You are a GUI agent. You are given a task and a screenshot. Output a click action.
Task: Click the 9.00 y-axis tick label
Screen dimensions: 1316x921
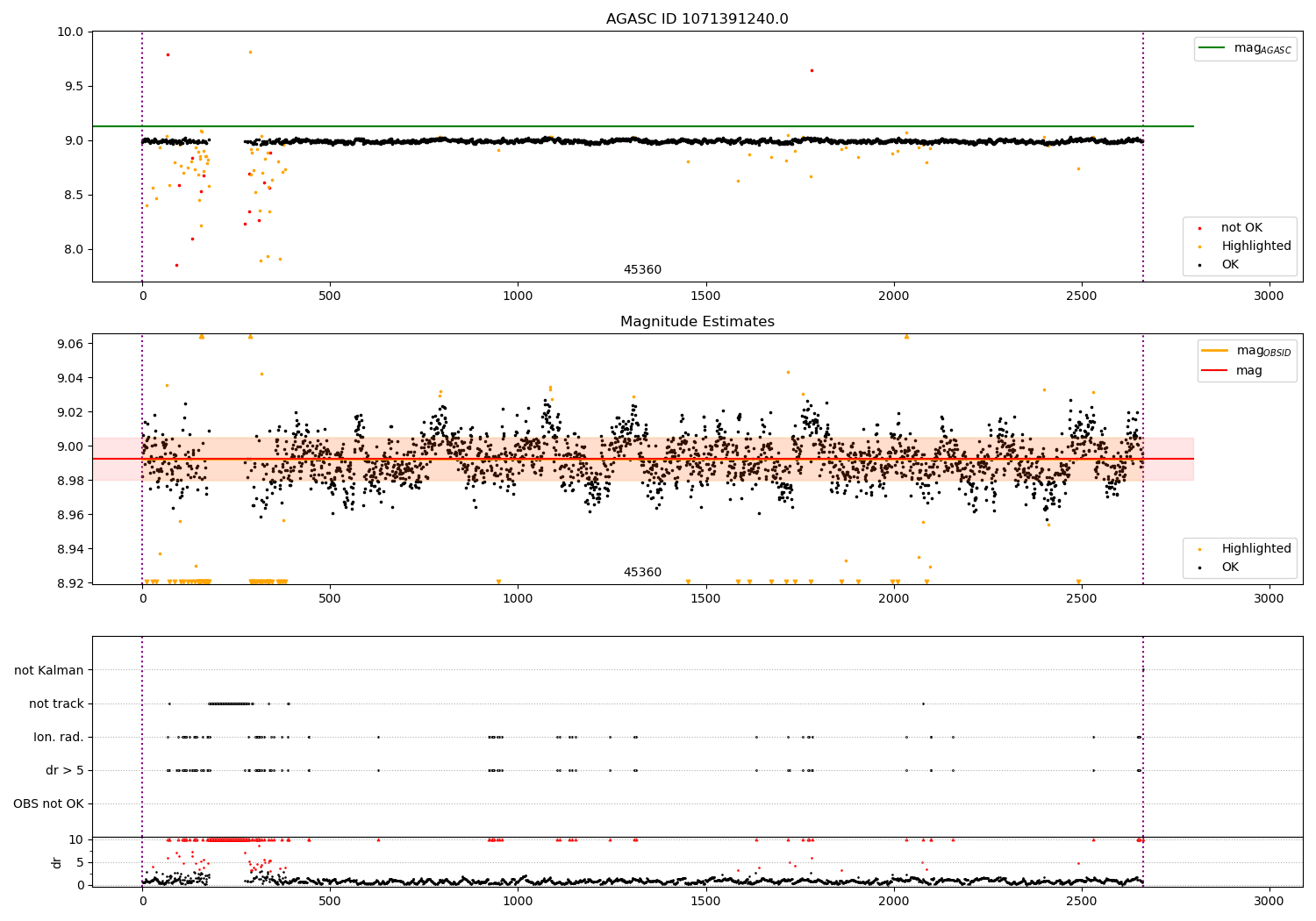[69, 446]
